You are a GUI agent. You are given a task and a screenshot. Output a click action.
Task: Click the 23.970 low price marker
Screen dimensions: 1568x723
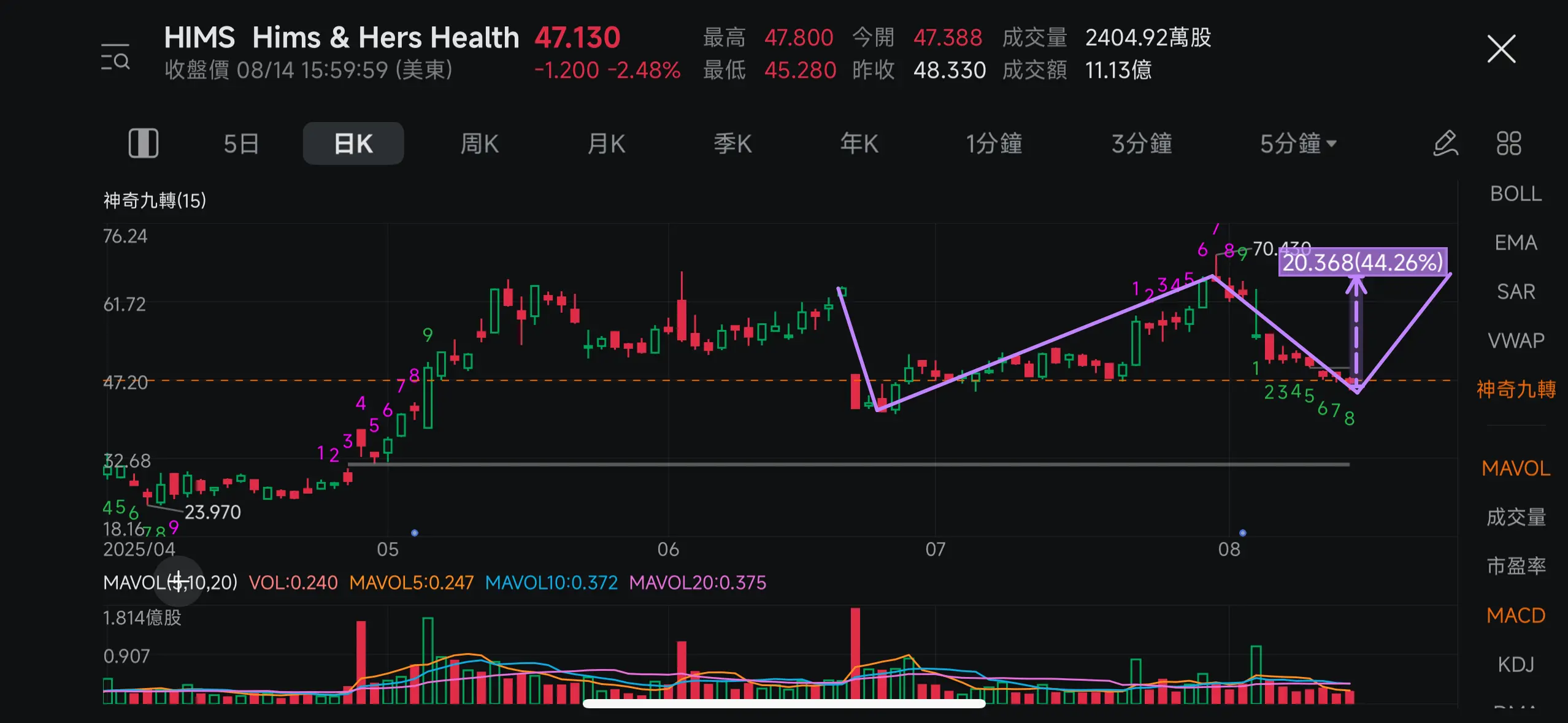pos(212,512)
